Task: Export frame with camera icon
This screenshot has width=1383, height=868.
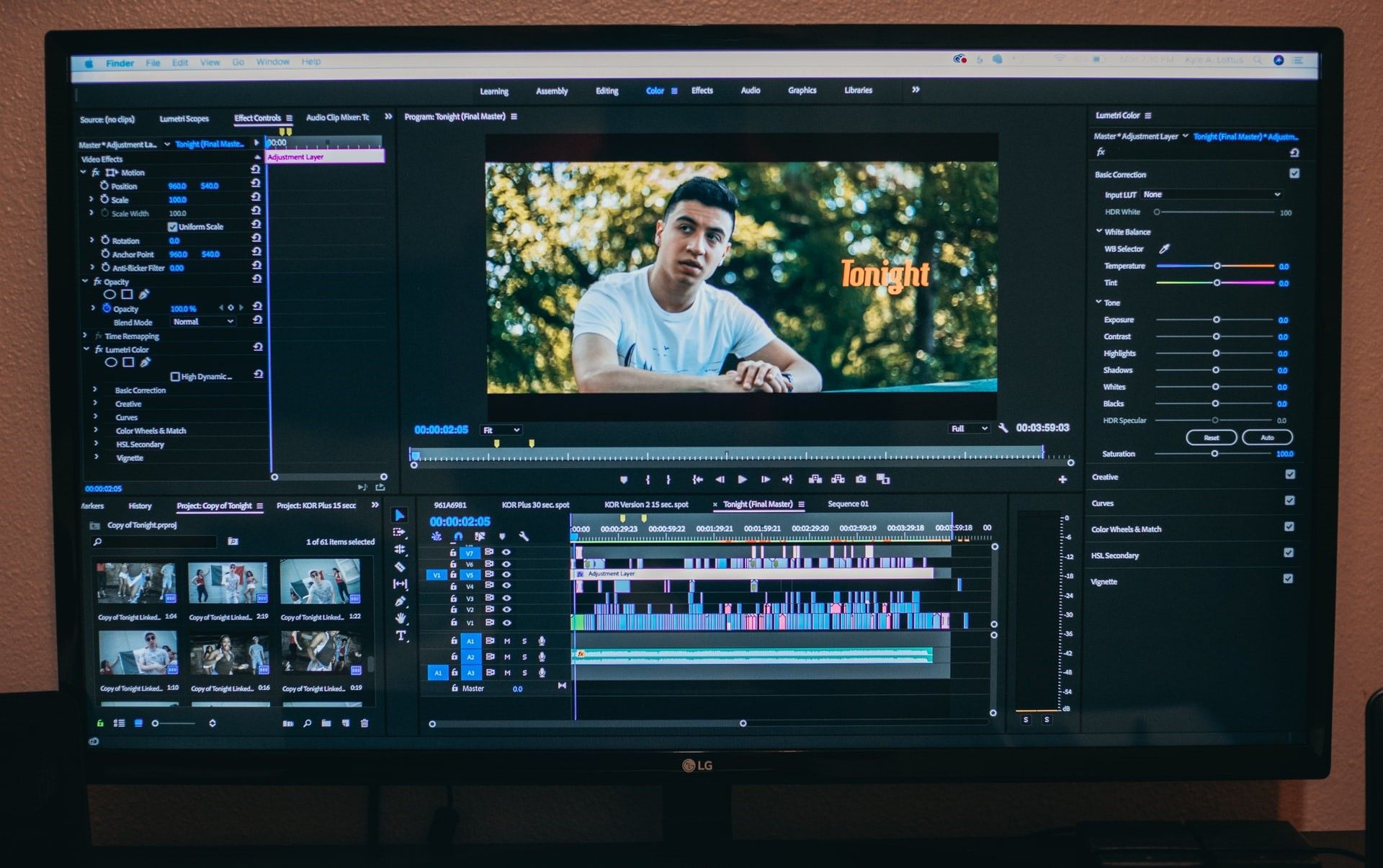Action: click(x=861, y=479)
